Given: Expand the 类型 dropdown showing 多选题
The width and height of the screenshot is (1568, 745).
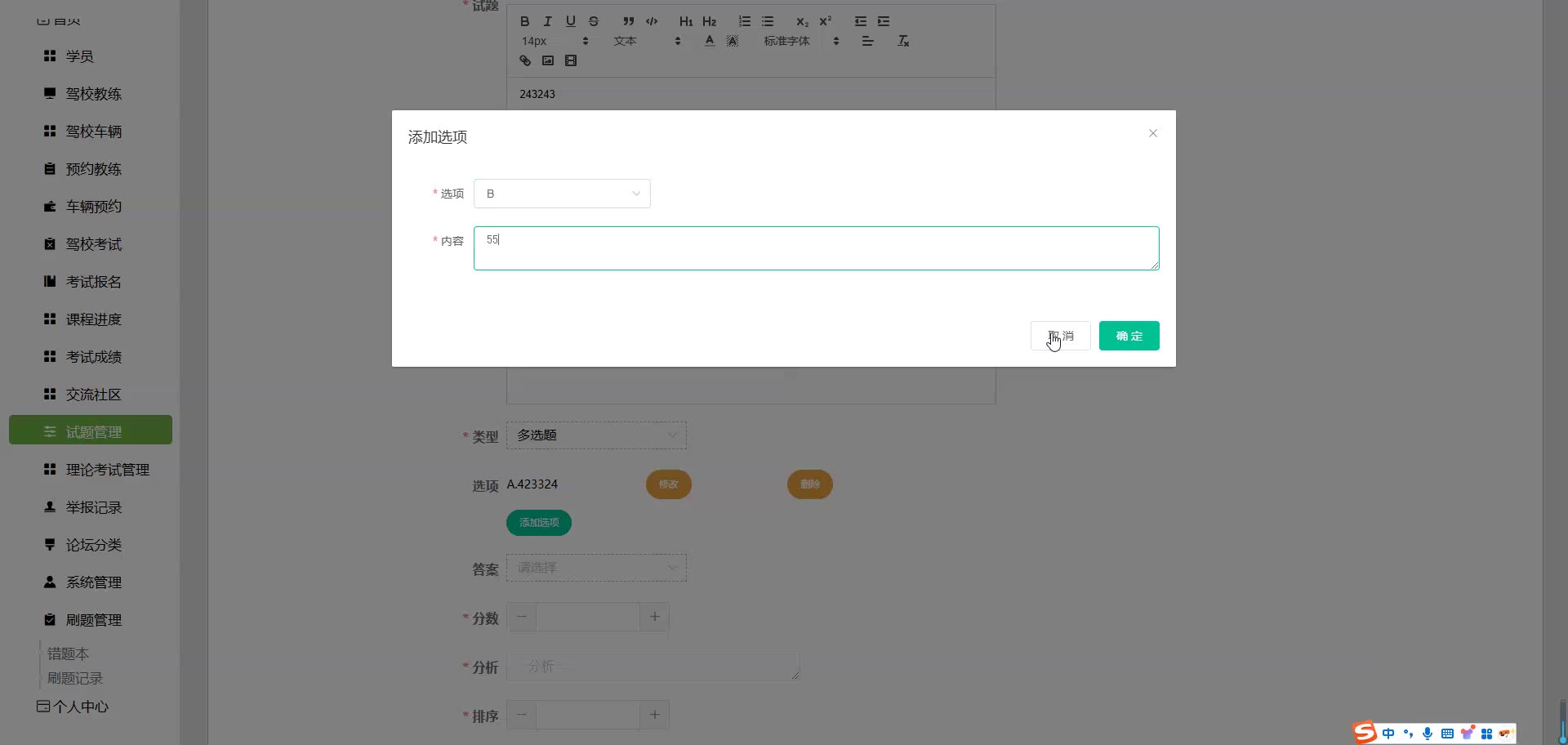Looking at the screenshot, I should (x=596, y=435).
